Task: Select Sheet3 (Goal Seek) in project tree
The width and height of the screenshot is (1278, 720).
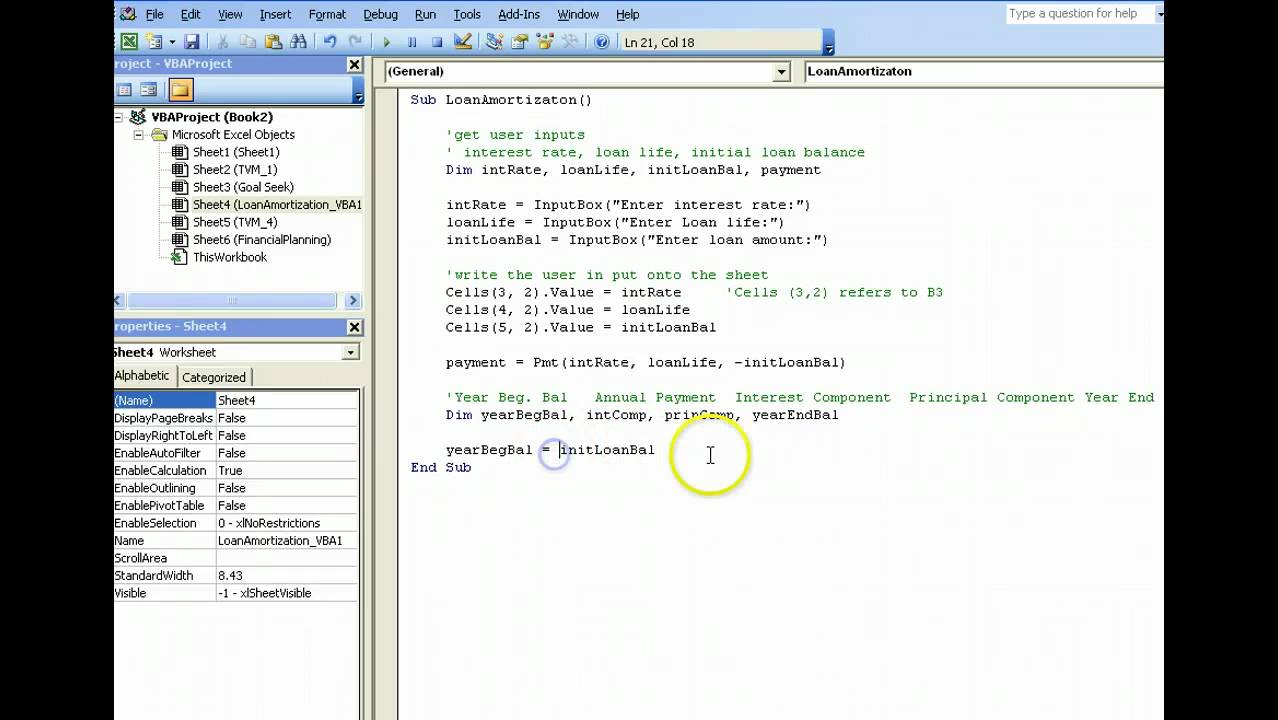Action: click(243, 187)
